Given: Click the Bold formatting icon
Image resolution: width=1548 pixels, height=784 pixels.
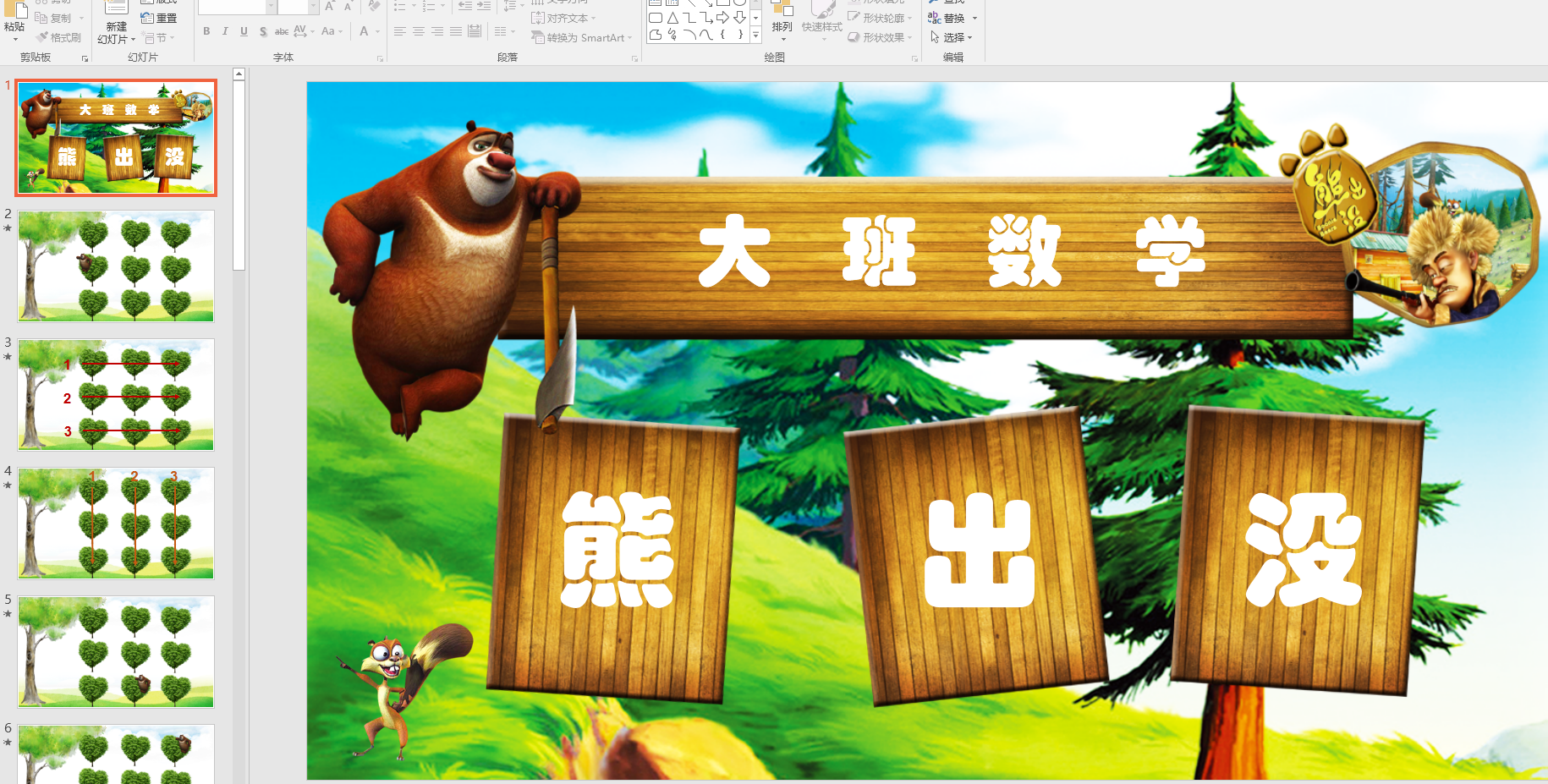Looking at the screenshot, I should point(206,31).
